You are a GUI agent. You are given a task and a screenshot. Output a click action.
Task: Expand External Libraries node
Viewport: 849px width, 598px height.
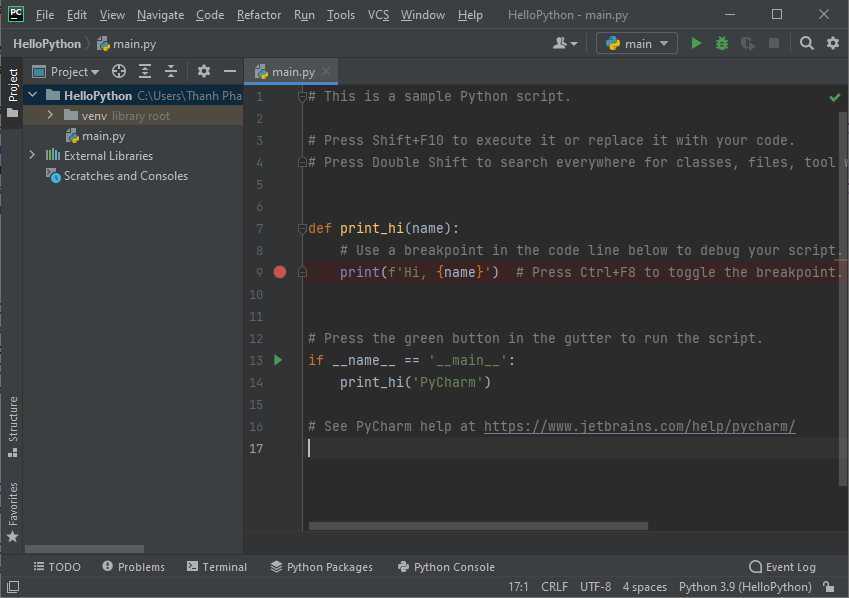[32, 155]
